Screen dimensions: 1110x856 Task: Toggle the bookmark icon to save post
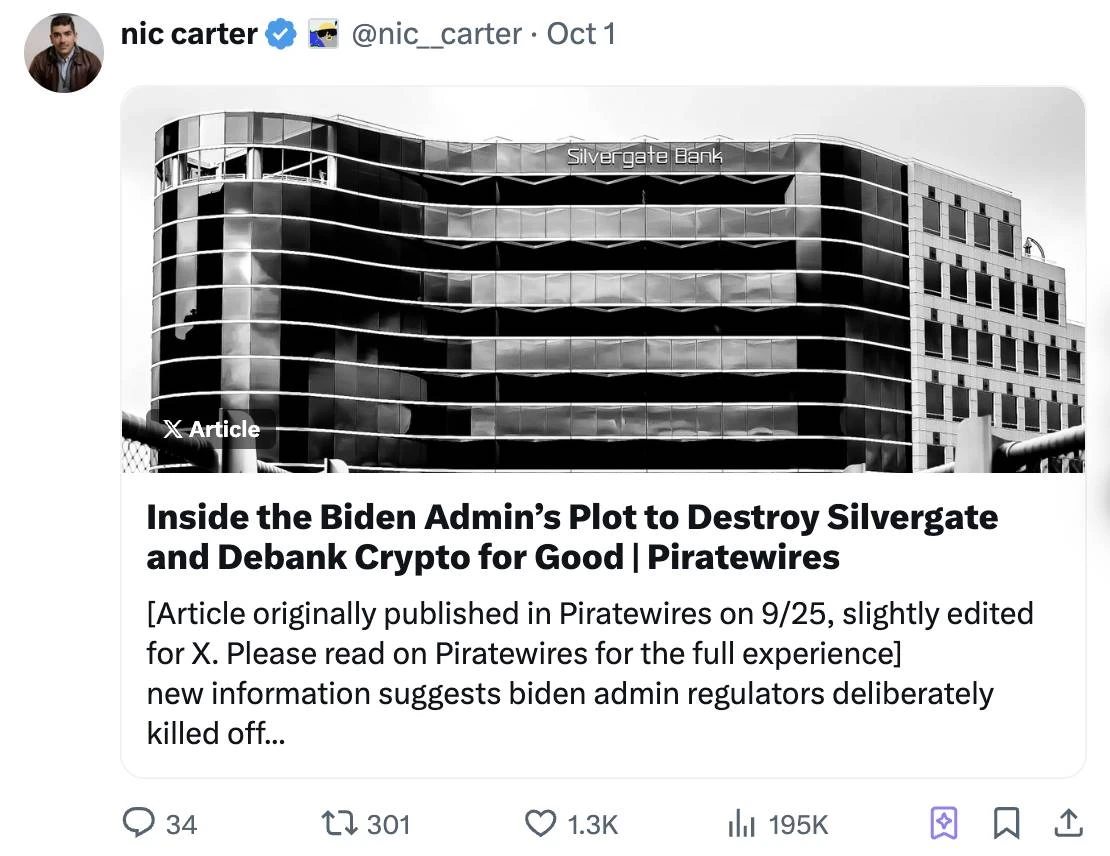click(x=1006, y=823)
